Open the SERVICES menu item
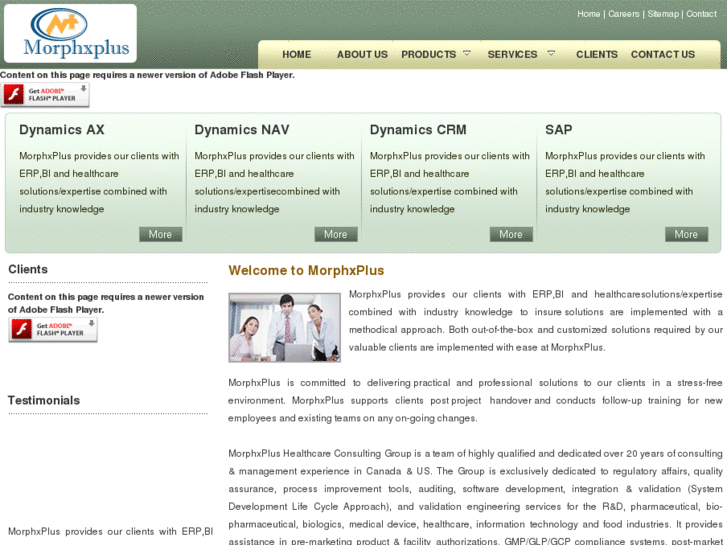The height and width of the screenshot is (545, 727). click(x=512, y=54)
